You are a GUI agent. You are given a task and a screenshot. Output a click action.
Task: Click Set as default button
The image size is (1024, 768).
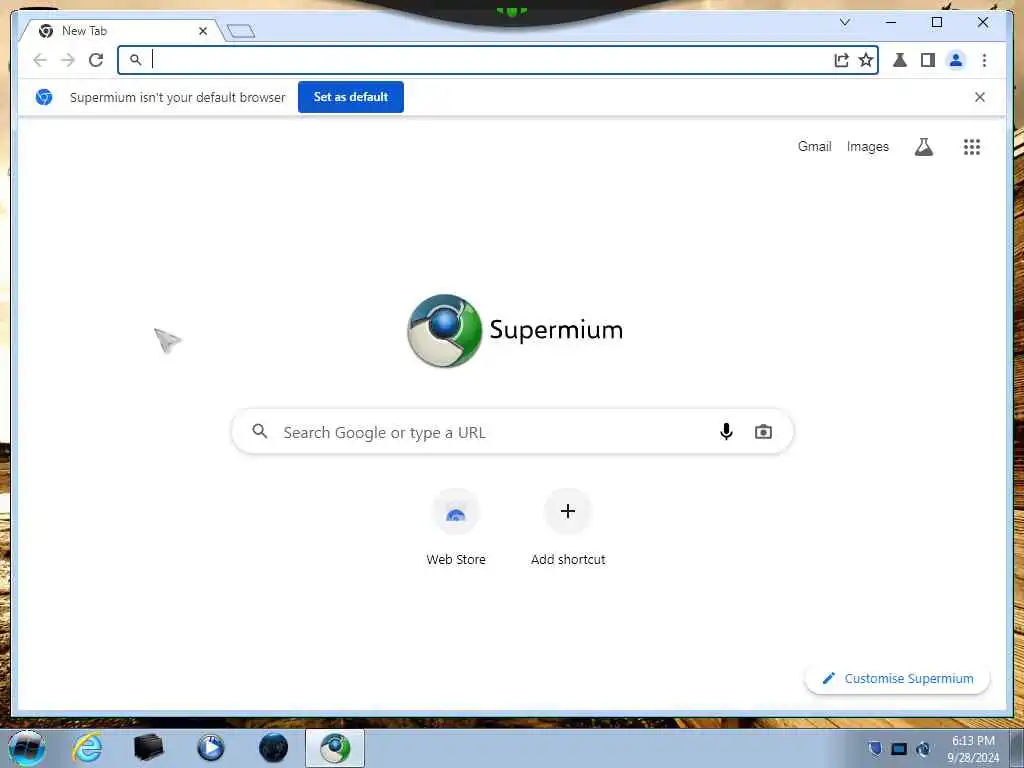tap(351, 97)
